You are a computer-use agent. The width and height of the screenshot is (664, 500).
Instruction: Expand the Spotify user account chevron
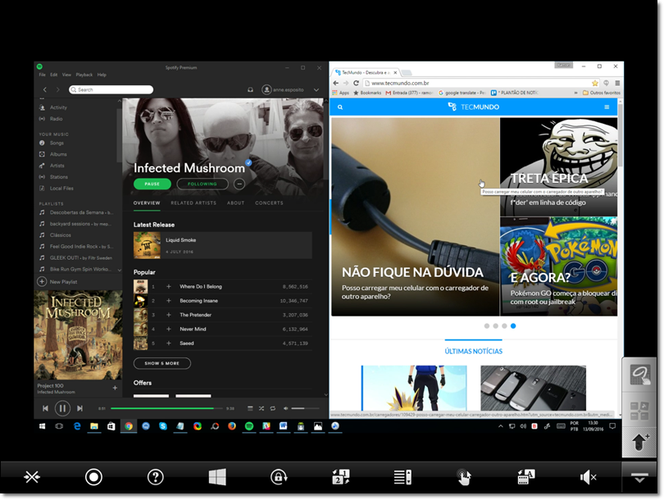pyautogui.click(x=316, y=90)
